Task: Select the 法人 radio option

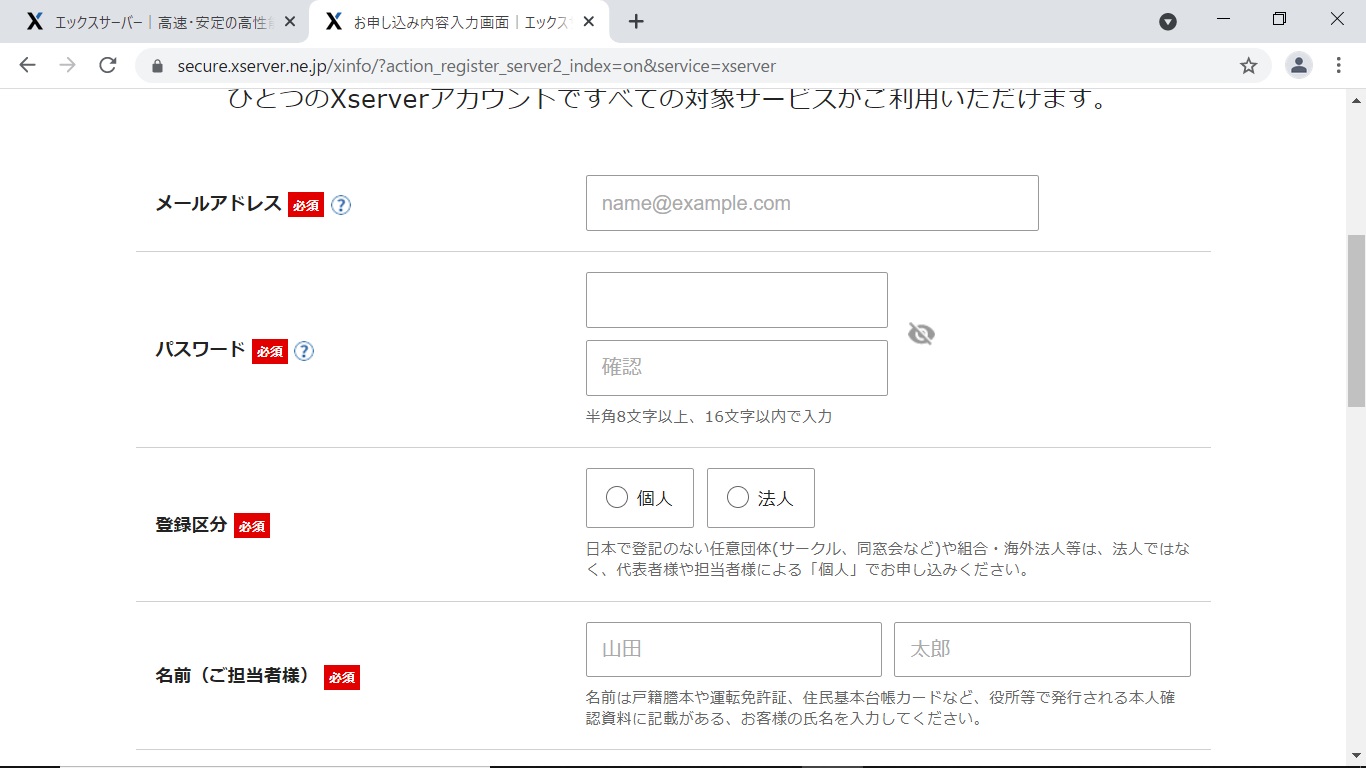Action: 761,498
